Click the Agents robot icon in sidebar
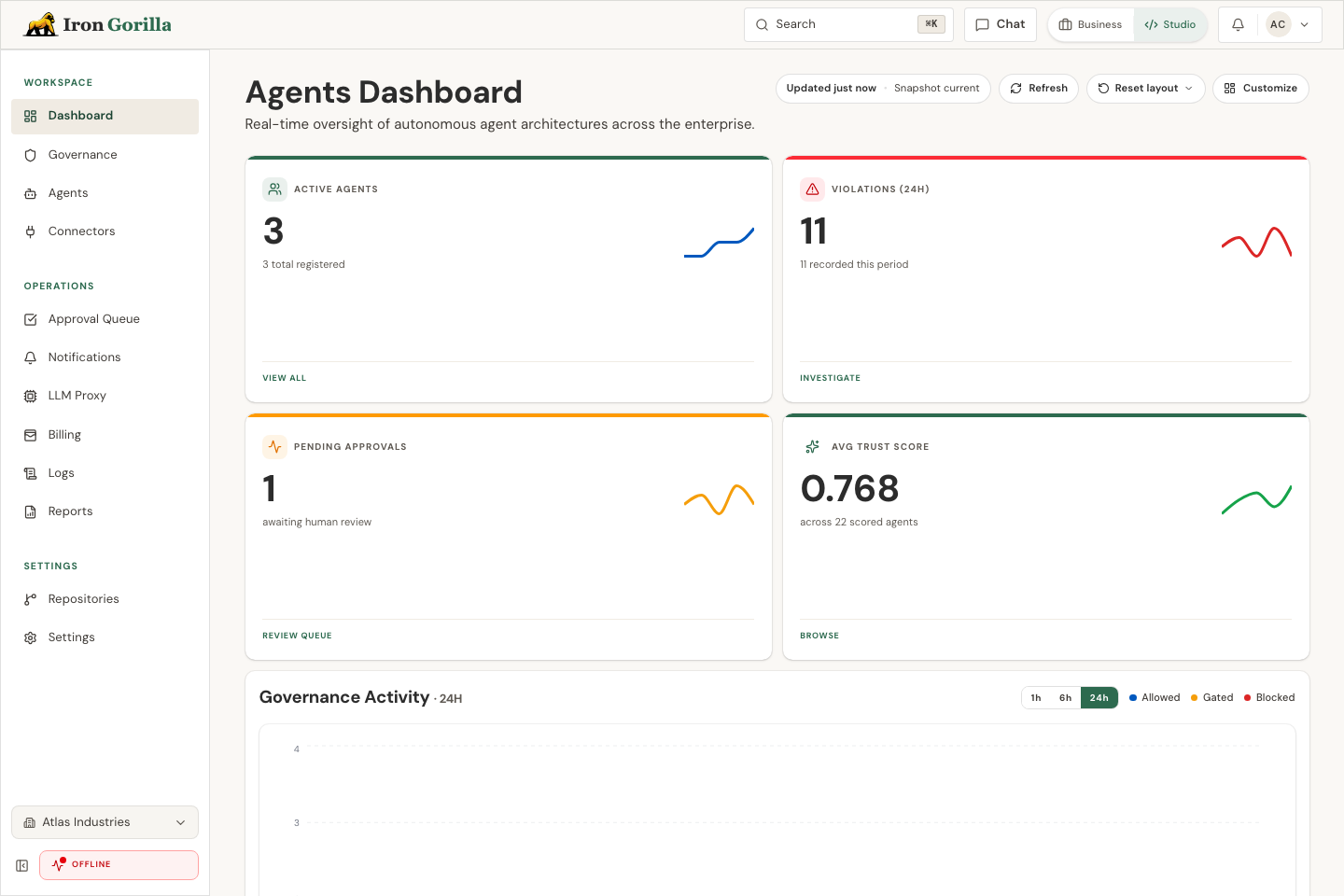1344x896 pixels. 30,193
